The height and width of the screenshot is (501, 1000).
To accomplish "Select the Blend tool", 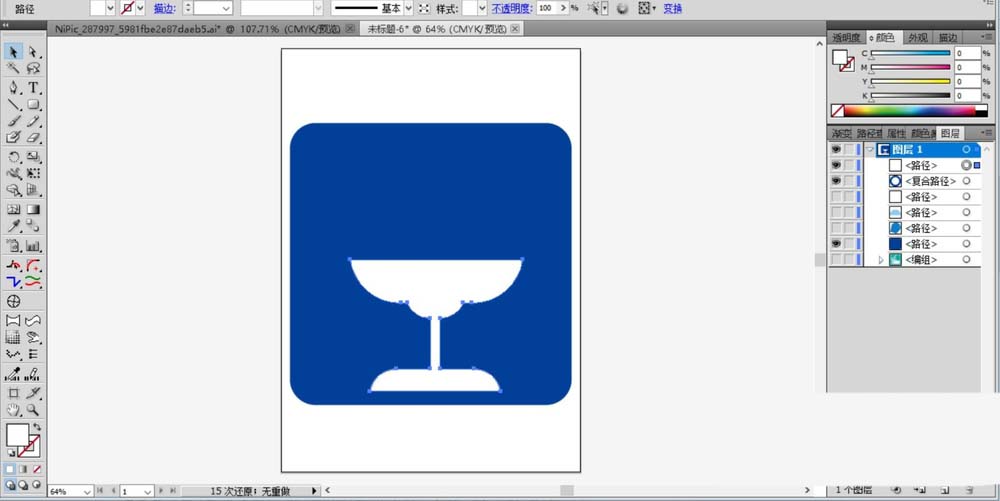I will click(33, 226).
